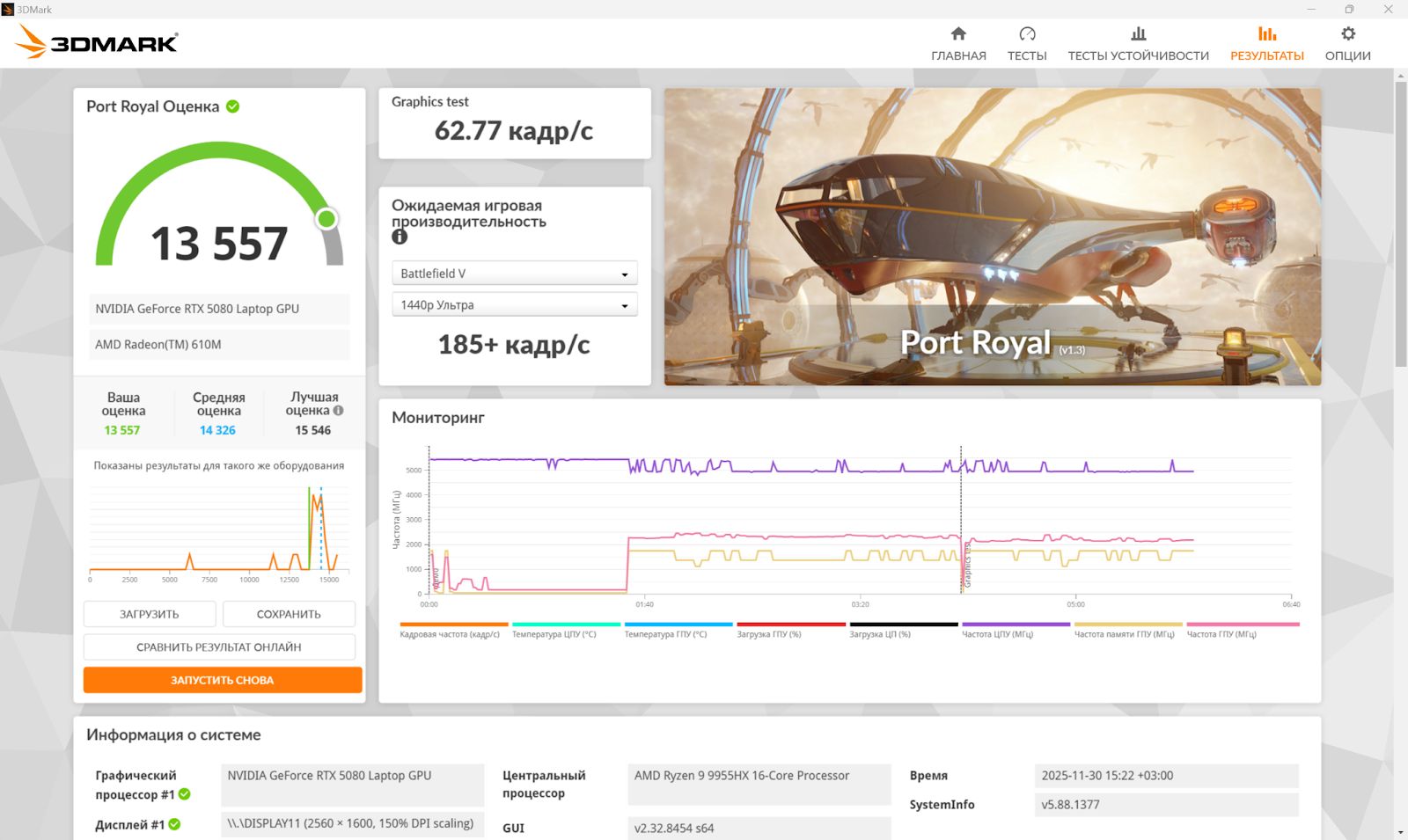Click info icon next to Лучшая оценка
Viewport: 1408px width, 840px height.
339,411
